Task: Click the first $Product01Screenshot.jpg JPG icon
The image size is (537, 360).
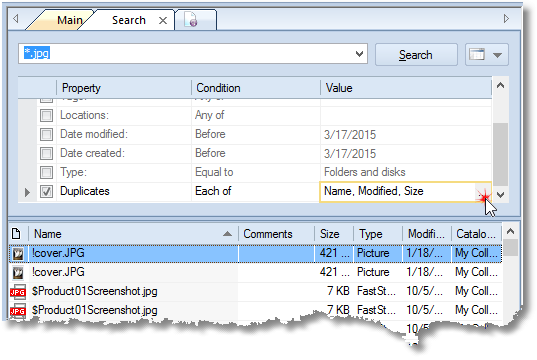Action: 18,292
